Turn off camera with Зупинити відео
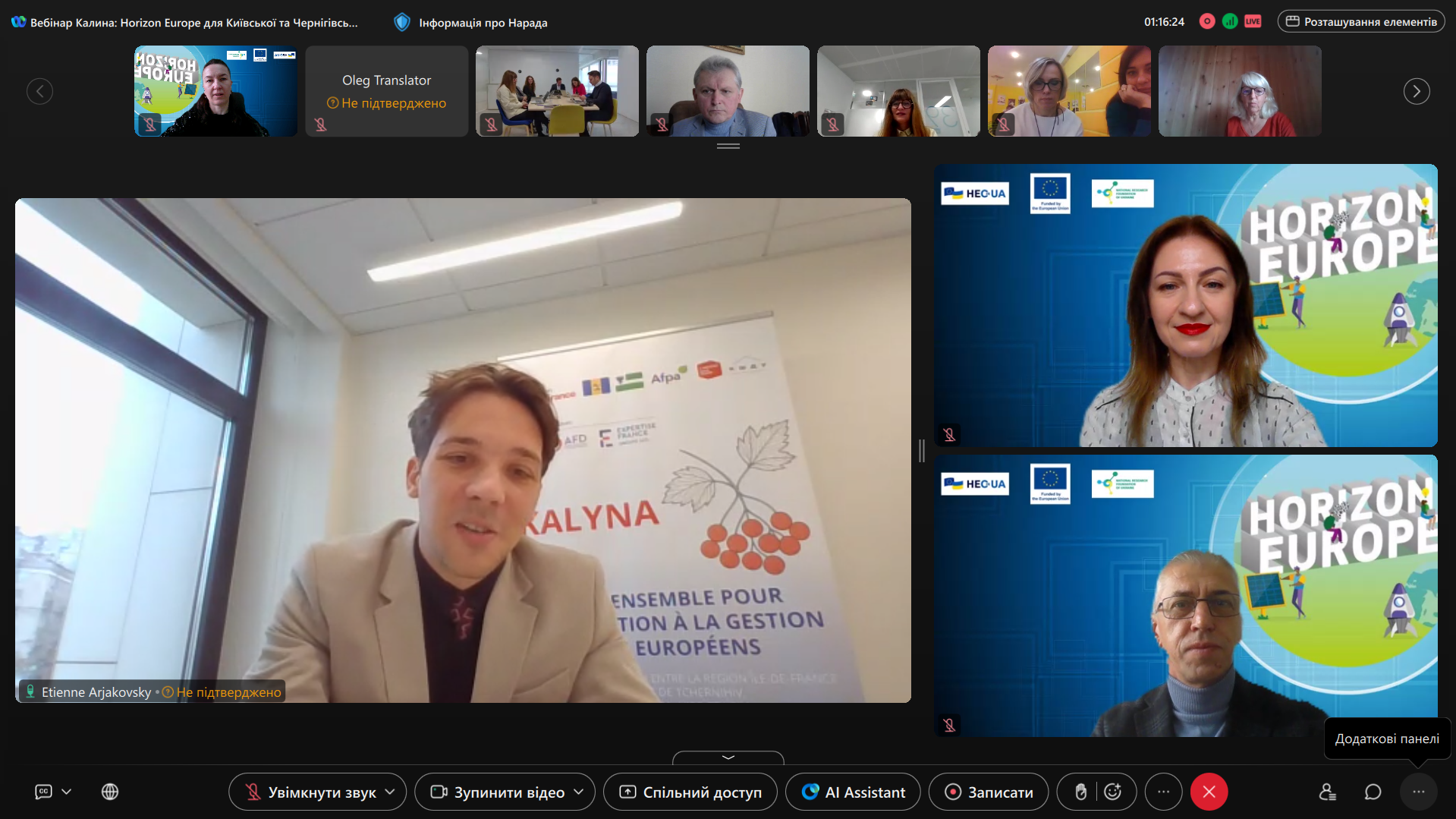The image size is (1456, 819). click(498, 792)
